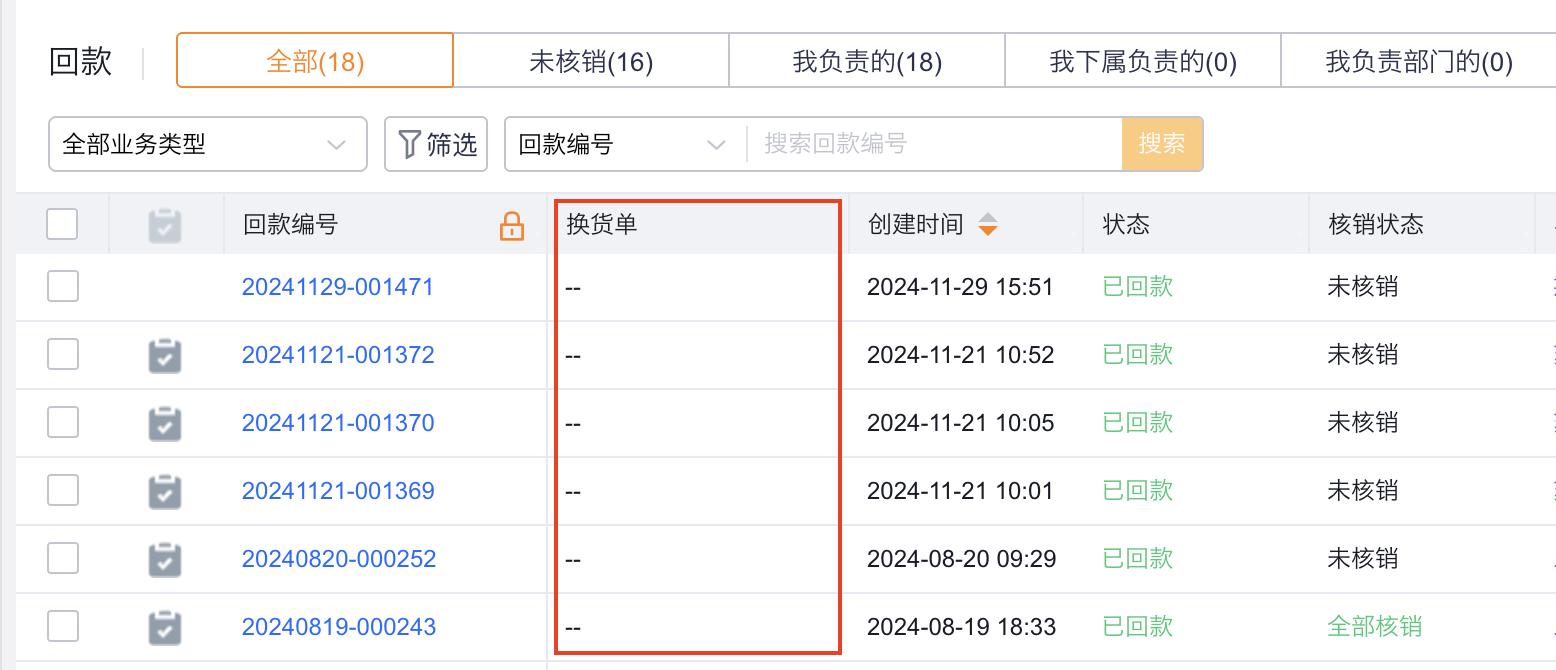Switch to the 我负责的(18) tab

pyautogui.click(x=867, y=61)
